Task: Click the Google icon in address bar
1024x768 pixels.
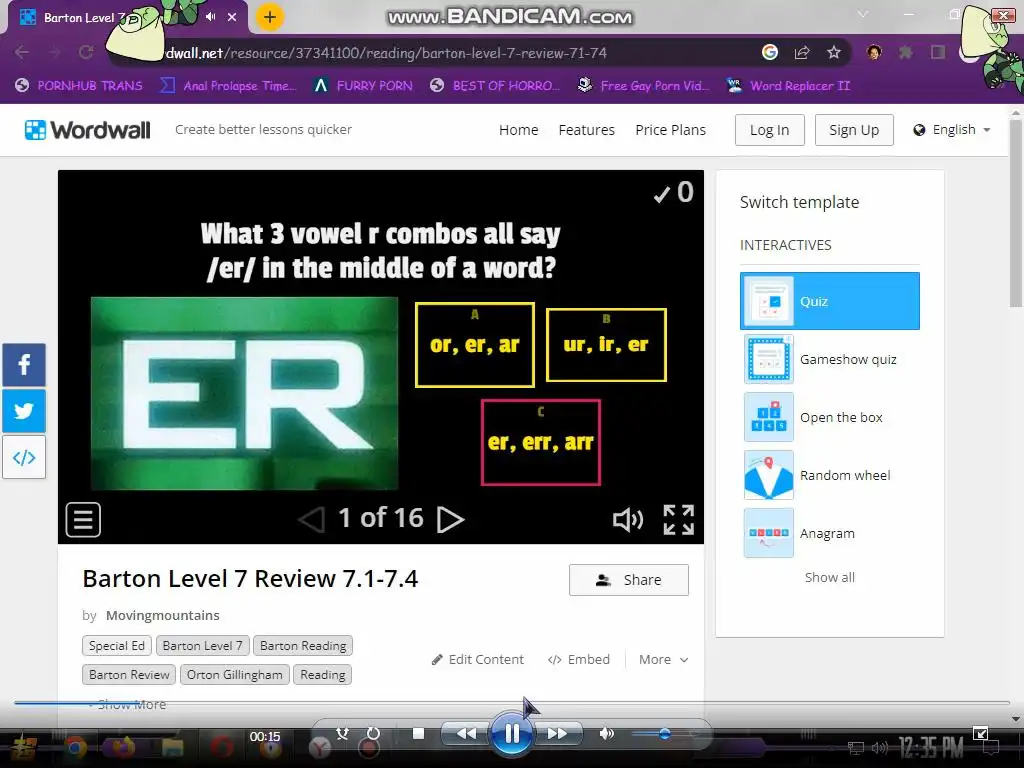Action: pos(770,52)
